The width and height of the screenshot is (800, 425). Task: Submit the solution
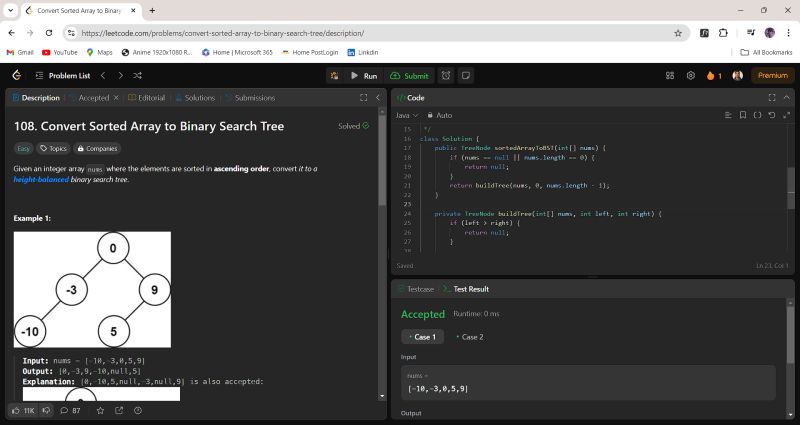409,75
